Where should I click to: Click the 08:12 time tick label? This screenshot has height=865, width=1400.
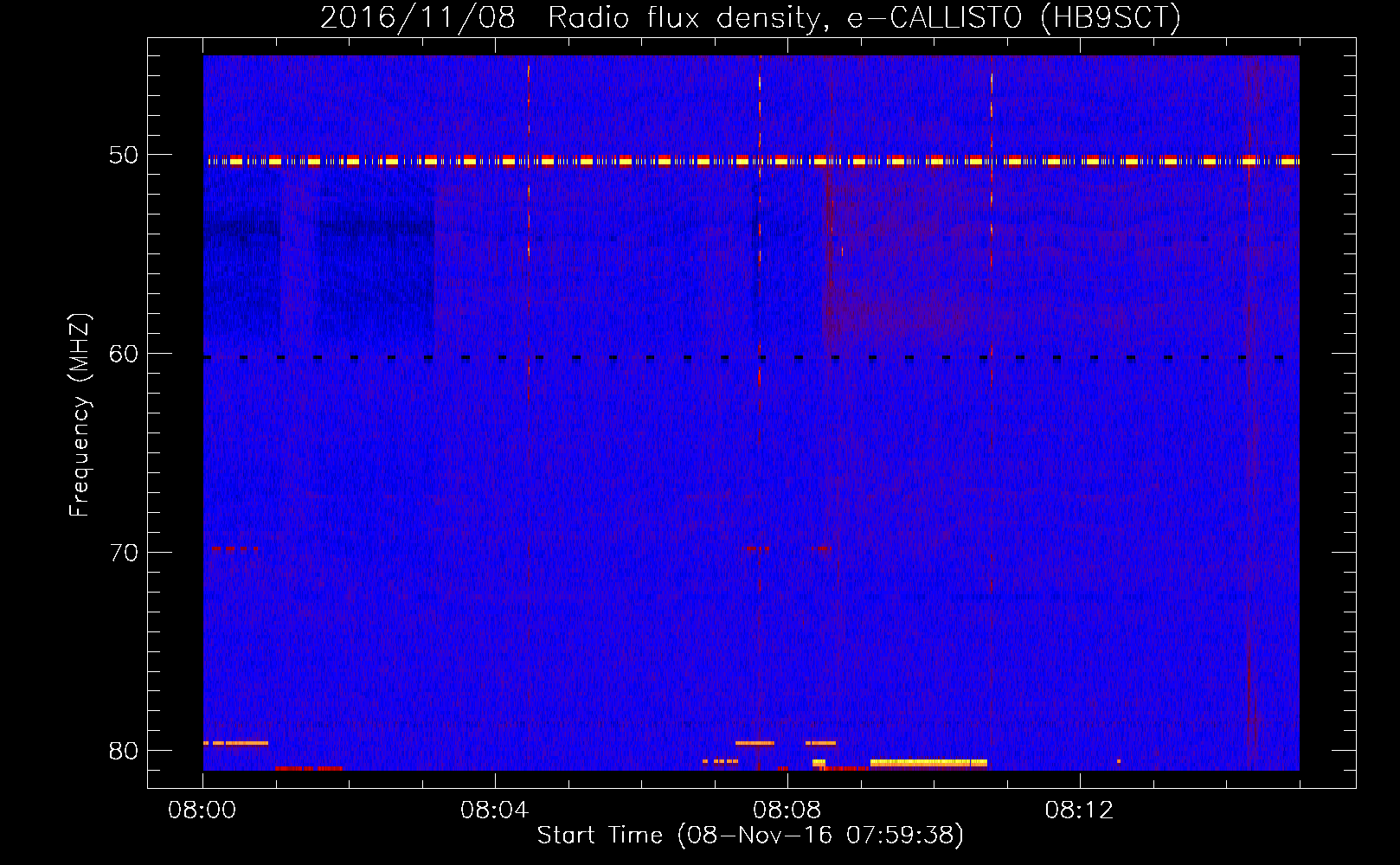1079,811
